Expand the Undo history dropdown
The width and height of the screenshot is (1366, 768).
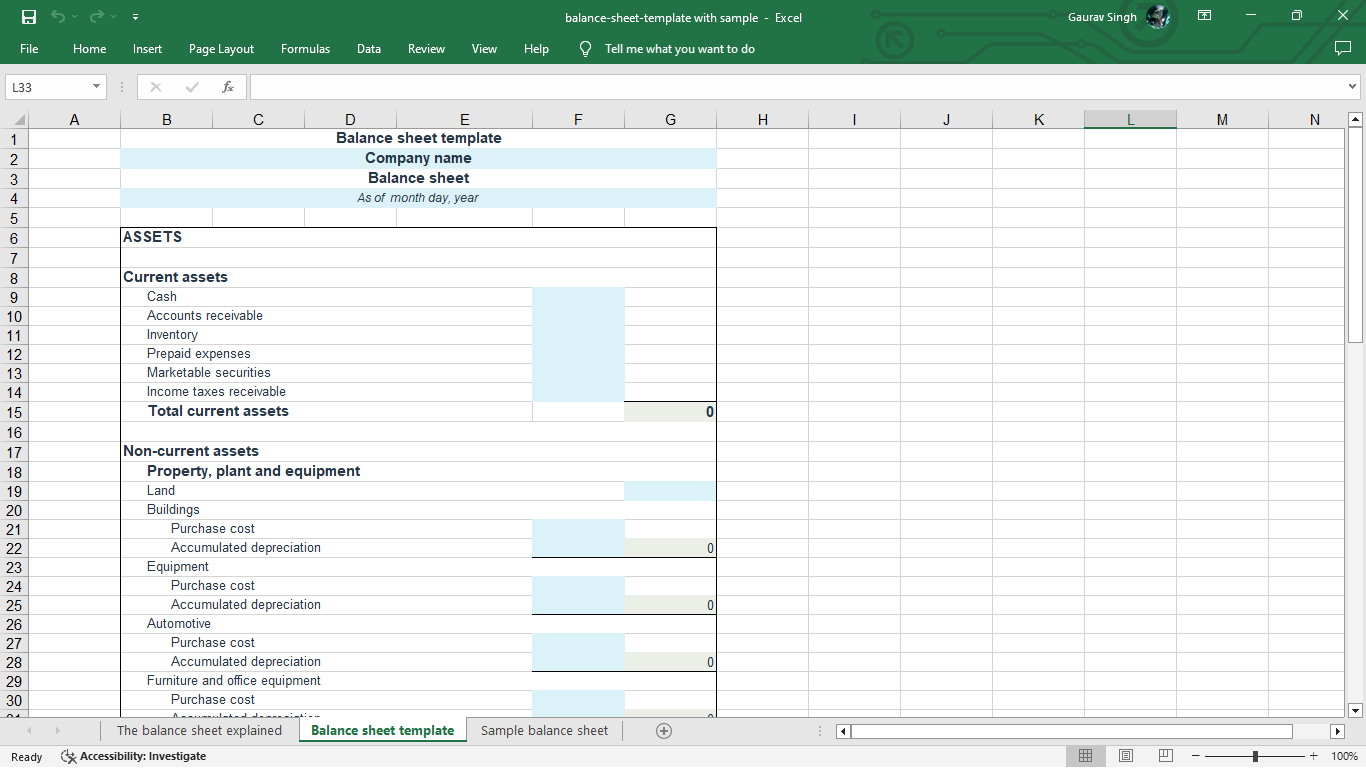[73, 16]
